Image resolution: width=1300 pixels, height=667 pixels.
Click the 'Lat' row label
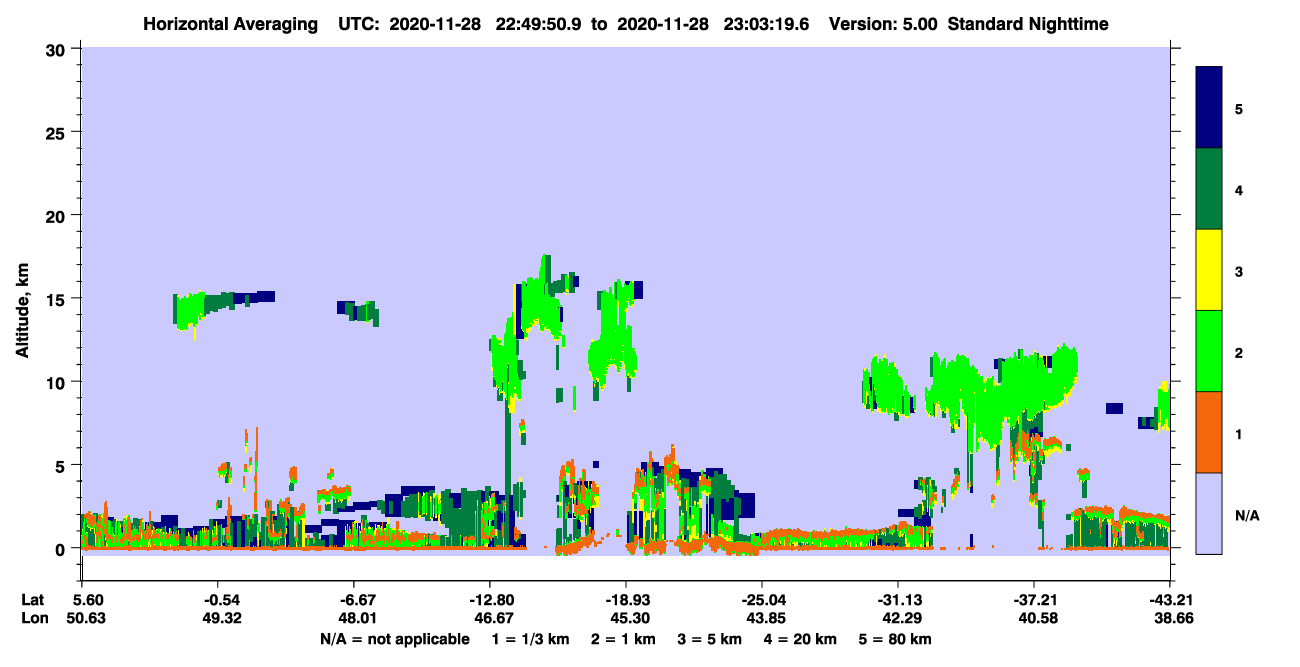[x=32, y=600]
